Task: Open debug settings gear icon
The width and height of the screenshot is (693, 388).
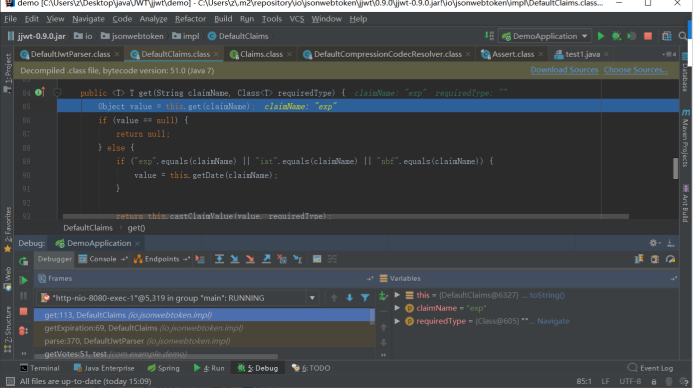Action: (655, 243)
